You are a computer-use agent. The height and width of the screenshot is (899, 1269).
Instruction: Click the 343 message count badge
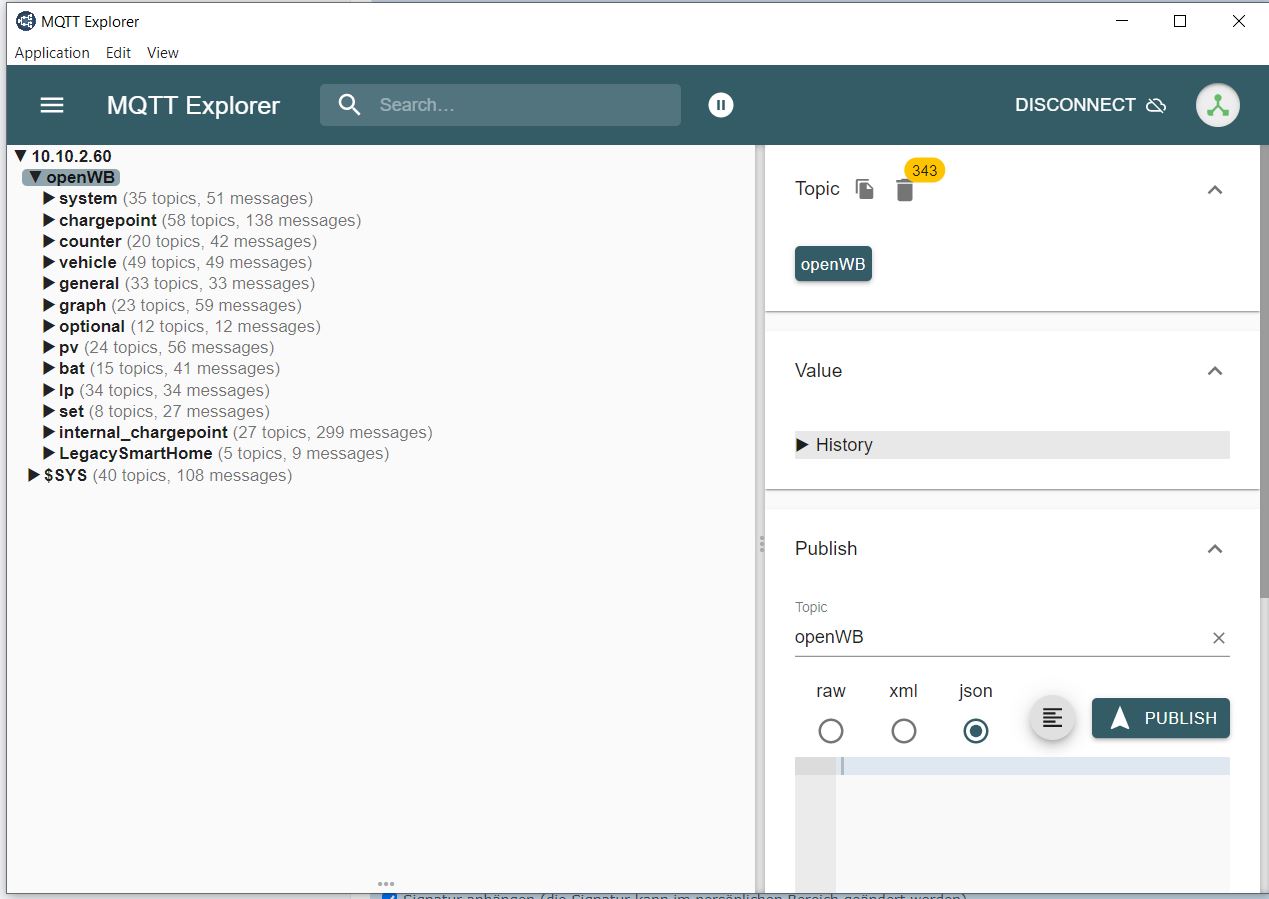pos(925,170)
